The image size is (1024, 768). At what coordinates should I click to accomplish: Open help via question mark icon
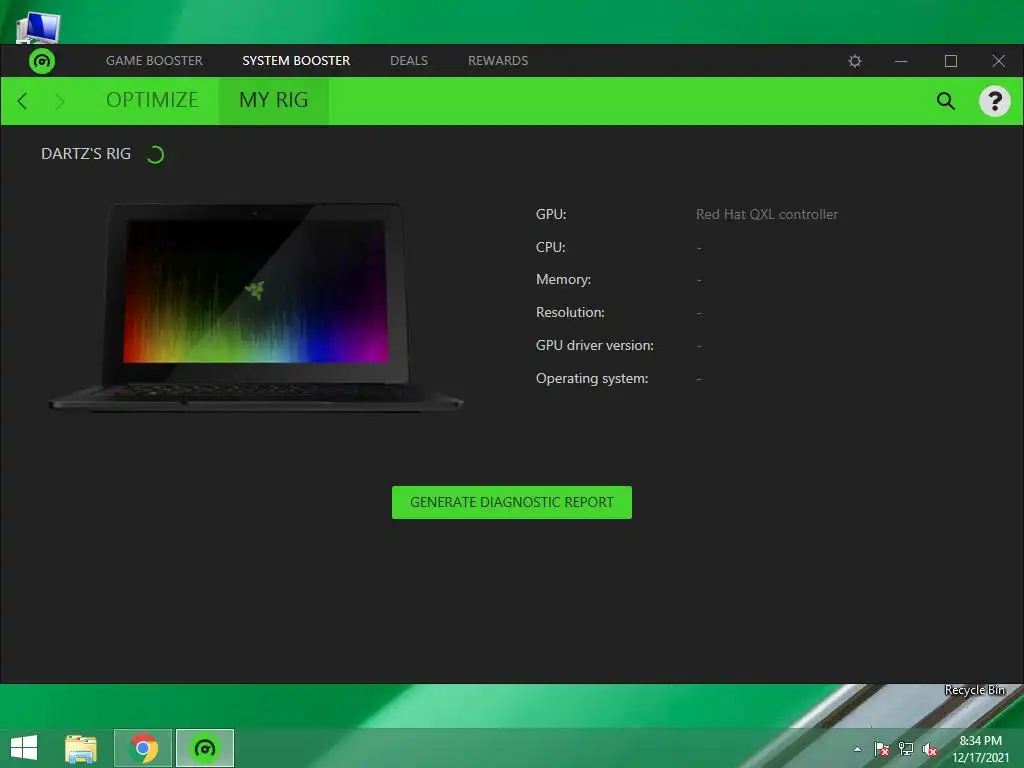pos(994,101)
